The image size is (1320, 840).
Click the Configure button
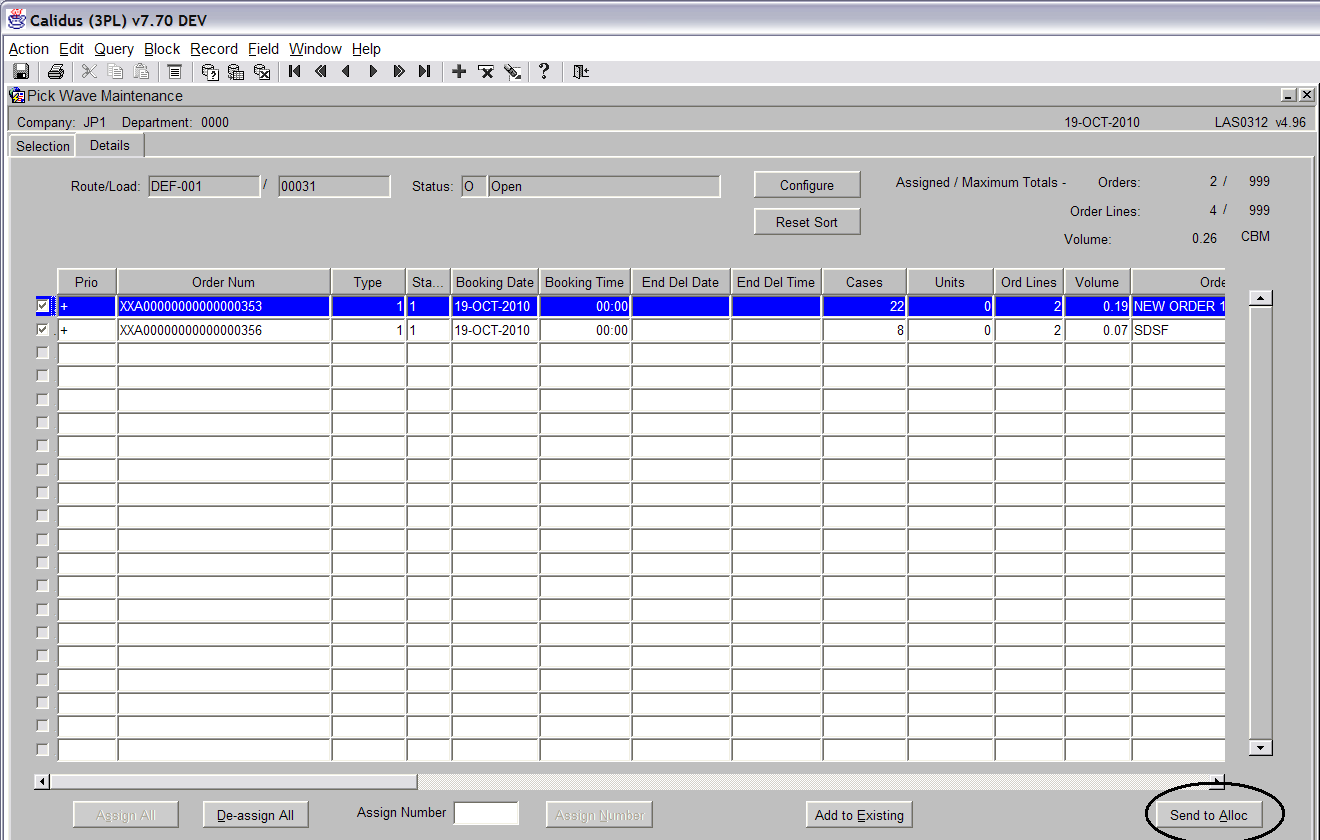807,185
